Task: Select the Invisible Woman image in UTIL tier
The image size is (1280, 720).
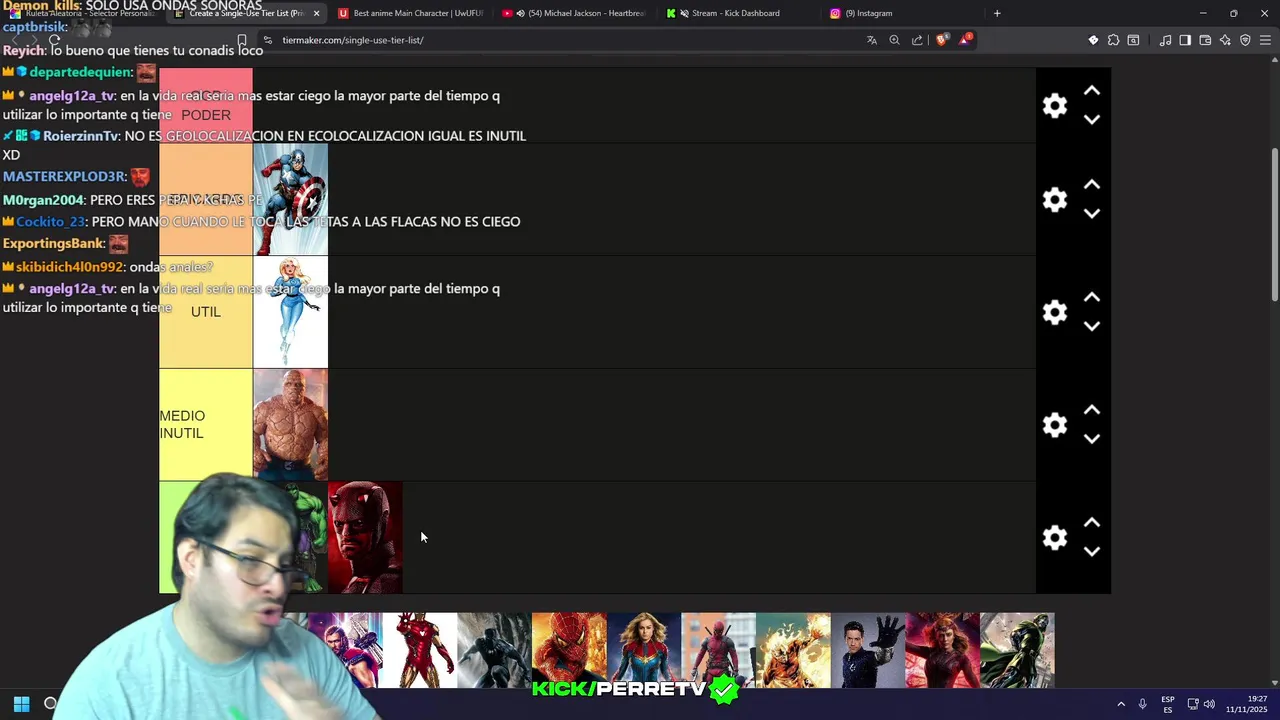Action: click(x=290, y=312)
